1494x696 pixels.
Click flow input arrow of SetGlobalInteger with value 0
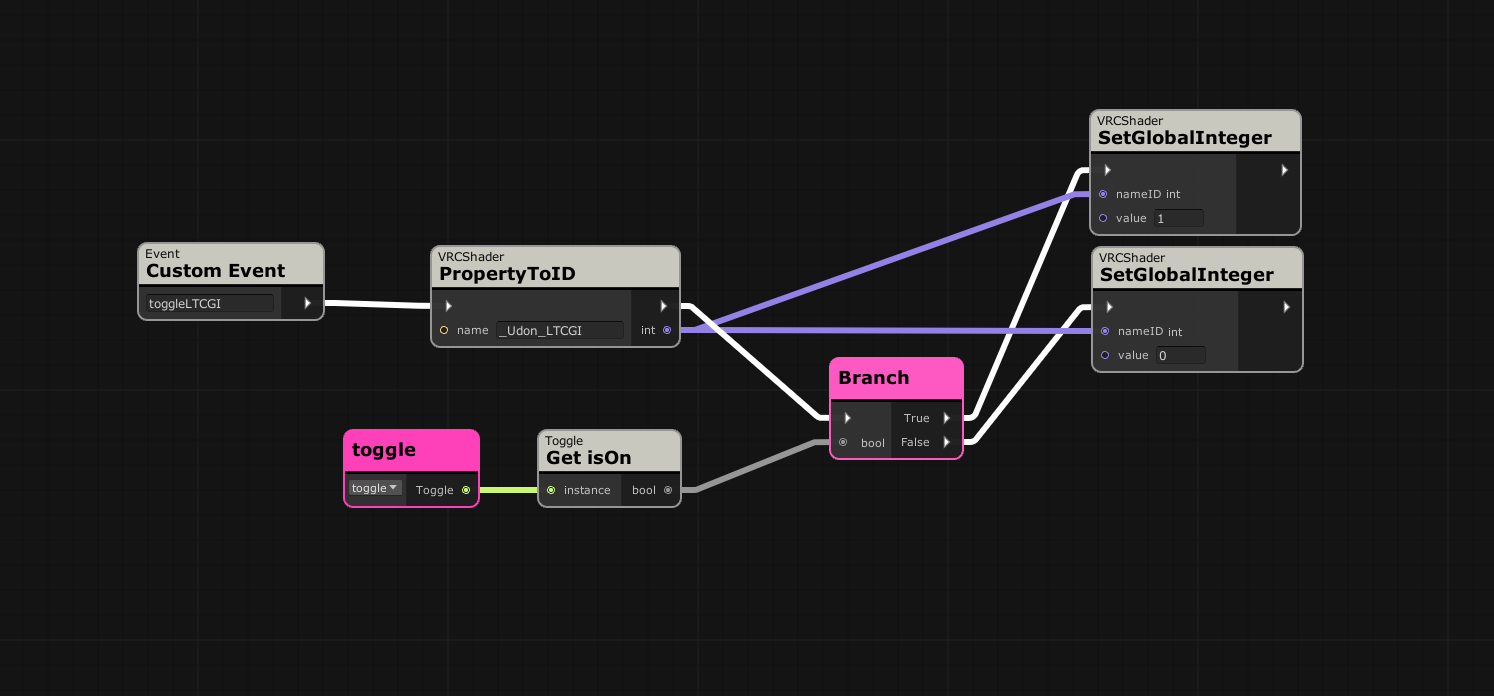[x=1109, y=307]
